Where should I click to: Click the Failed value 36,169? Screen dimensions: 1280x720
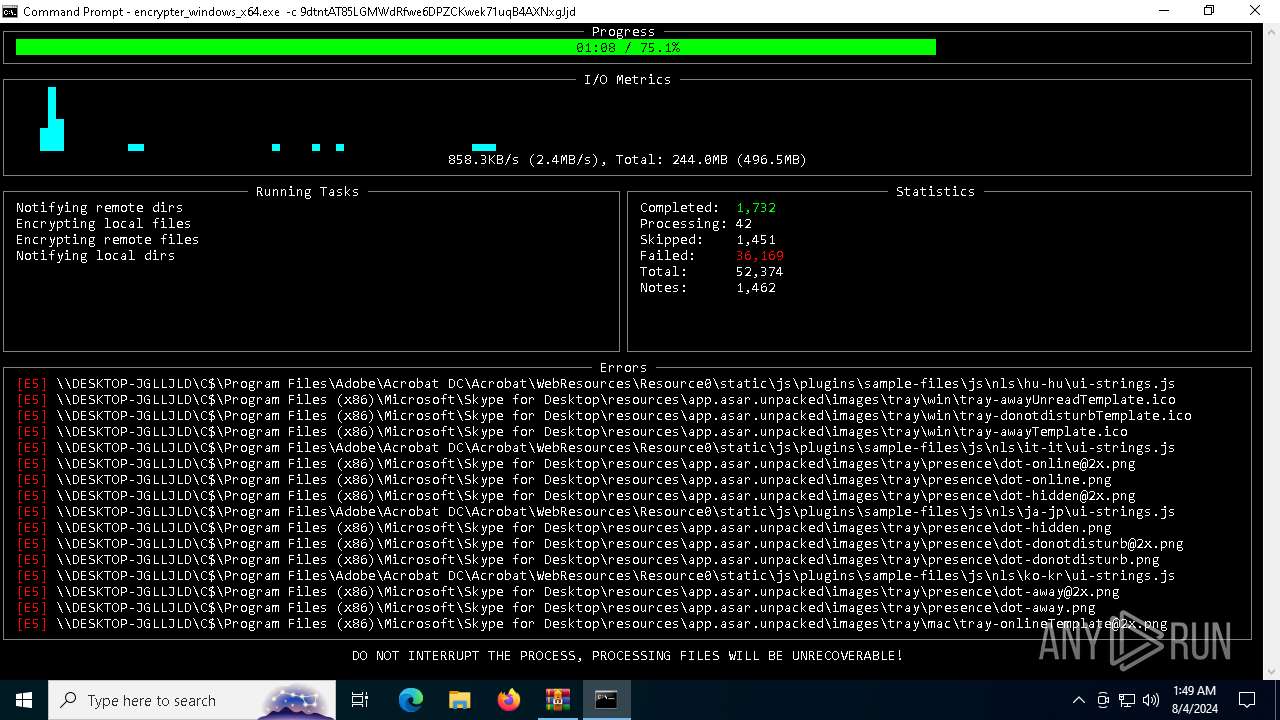[x=760, y=255]
